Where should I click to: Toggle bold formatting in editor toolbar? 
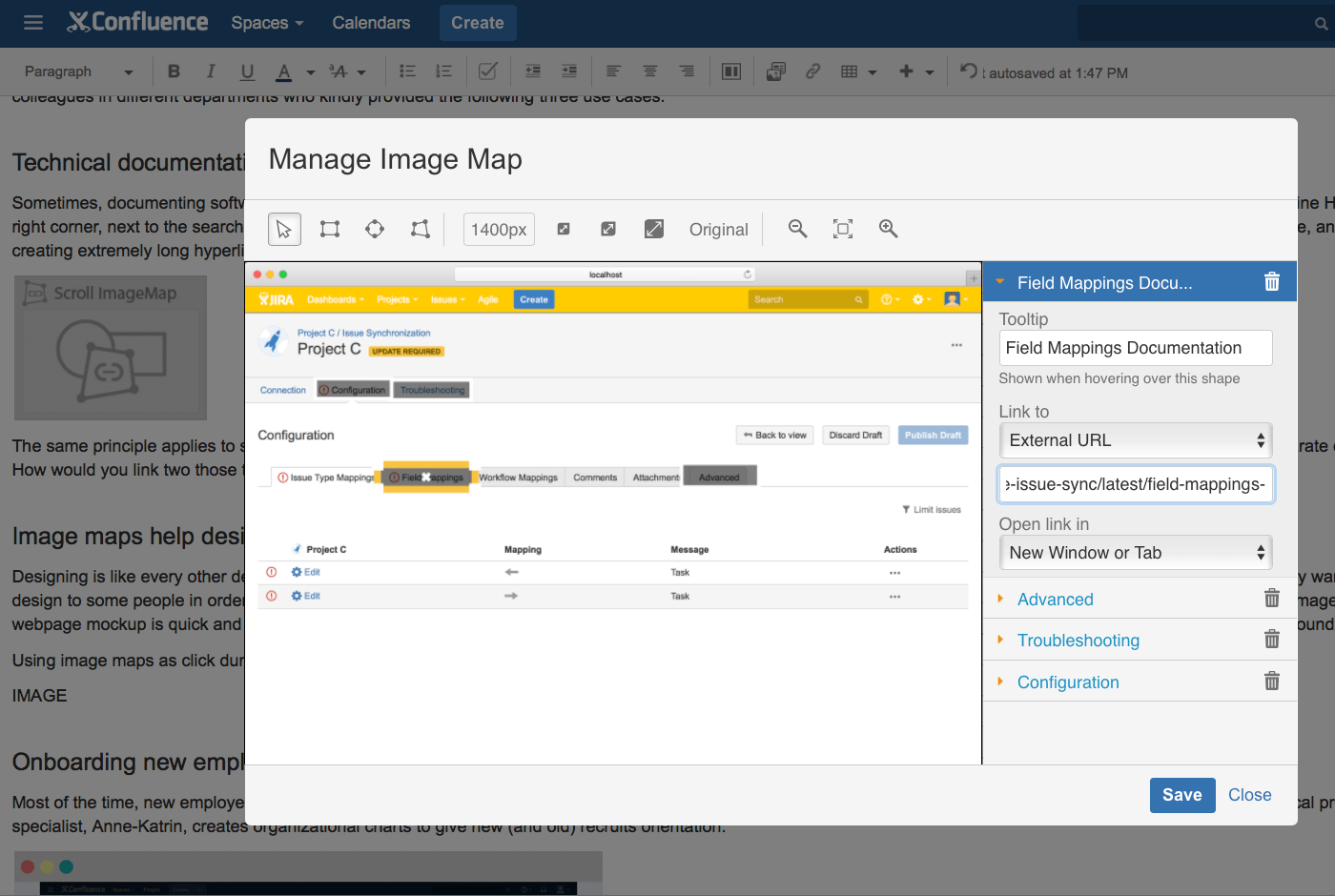174,71
